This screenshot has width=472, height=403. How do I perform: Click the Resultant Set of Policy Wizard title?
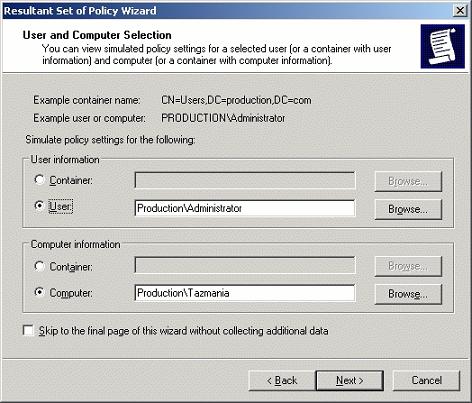click(x=80, y=11)
